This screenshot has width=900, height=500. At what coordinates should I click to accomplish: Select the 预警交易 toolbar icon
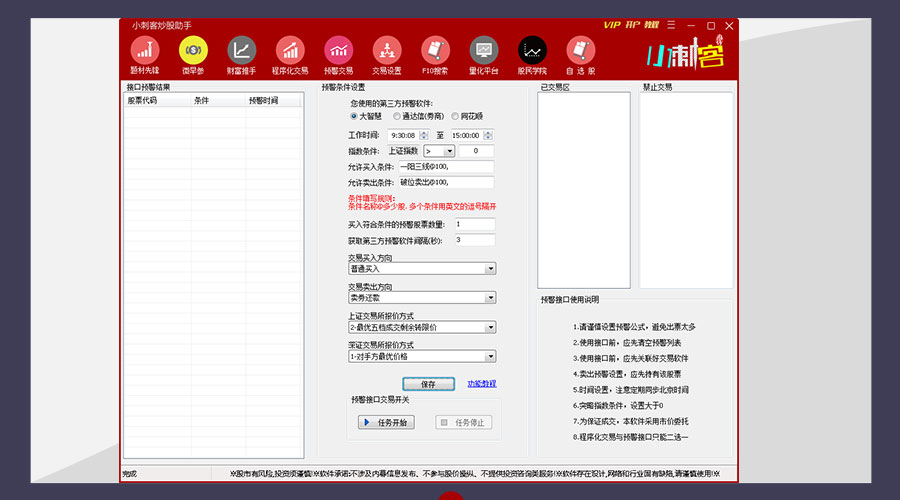click(x=339, y=56)
